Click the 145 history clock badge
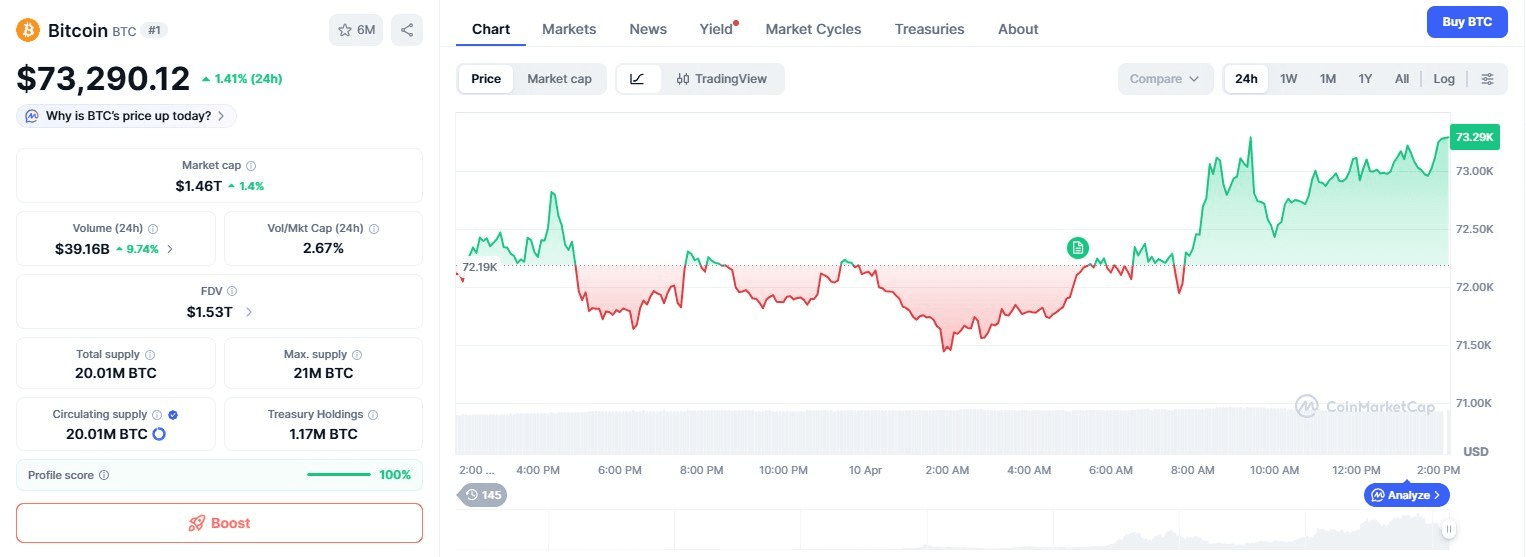The image size is (1526, 557). click(482, 495)
